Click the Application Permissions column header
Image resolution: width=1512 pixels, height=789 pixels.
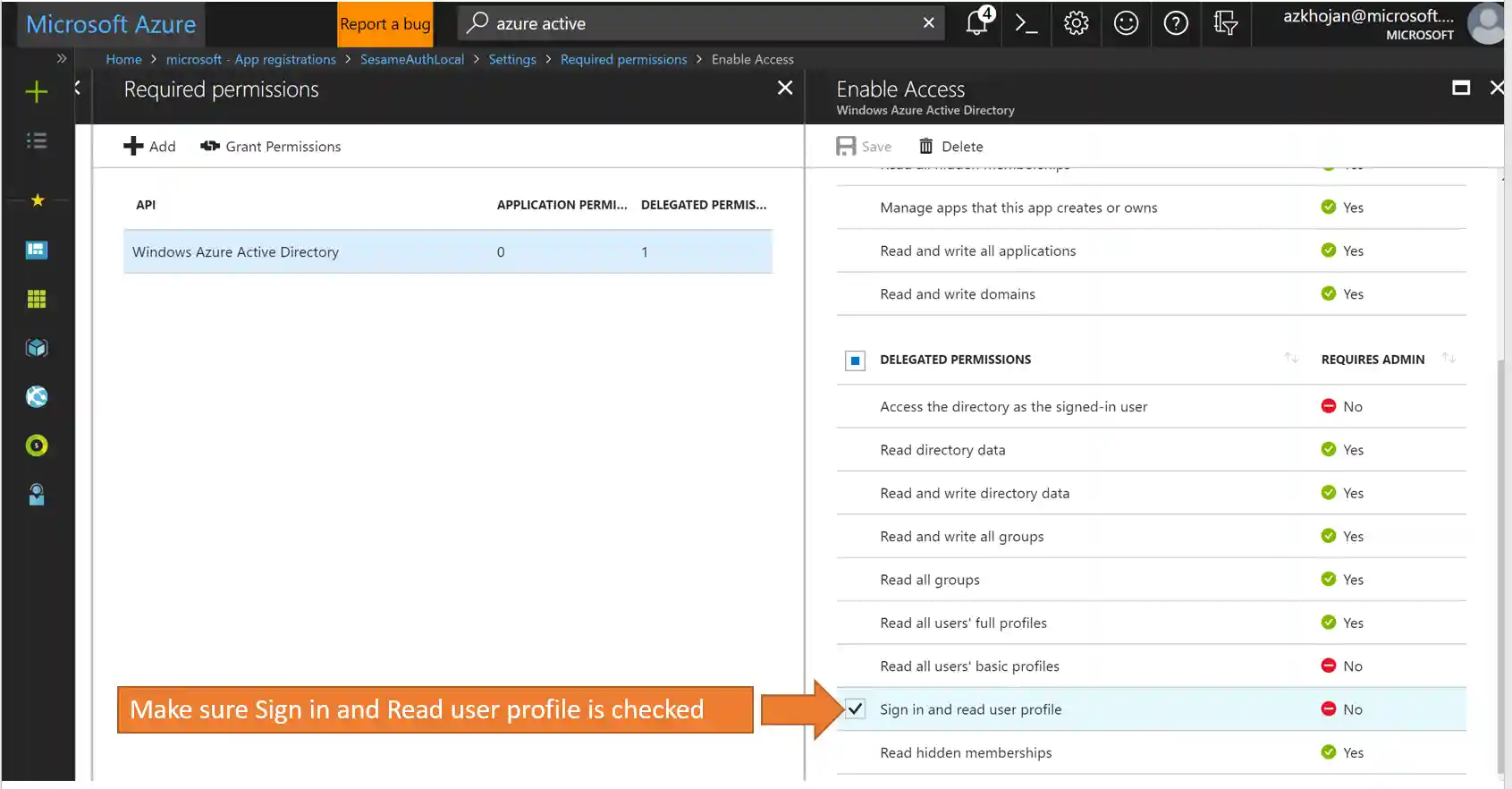tap(562, 205)
